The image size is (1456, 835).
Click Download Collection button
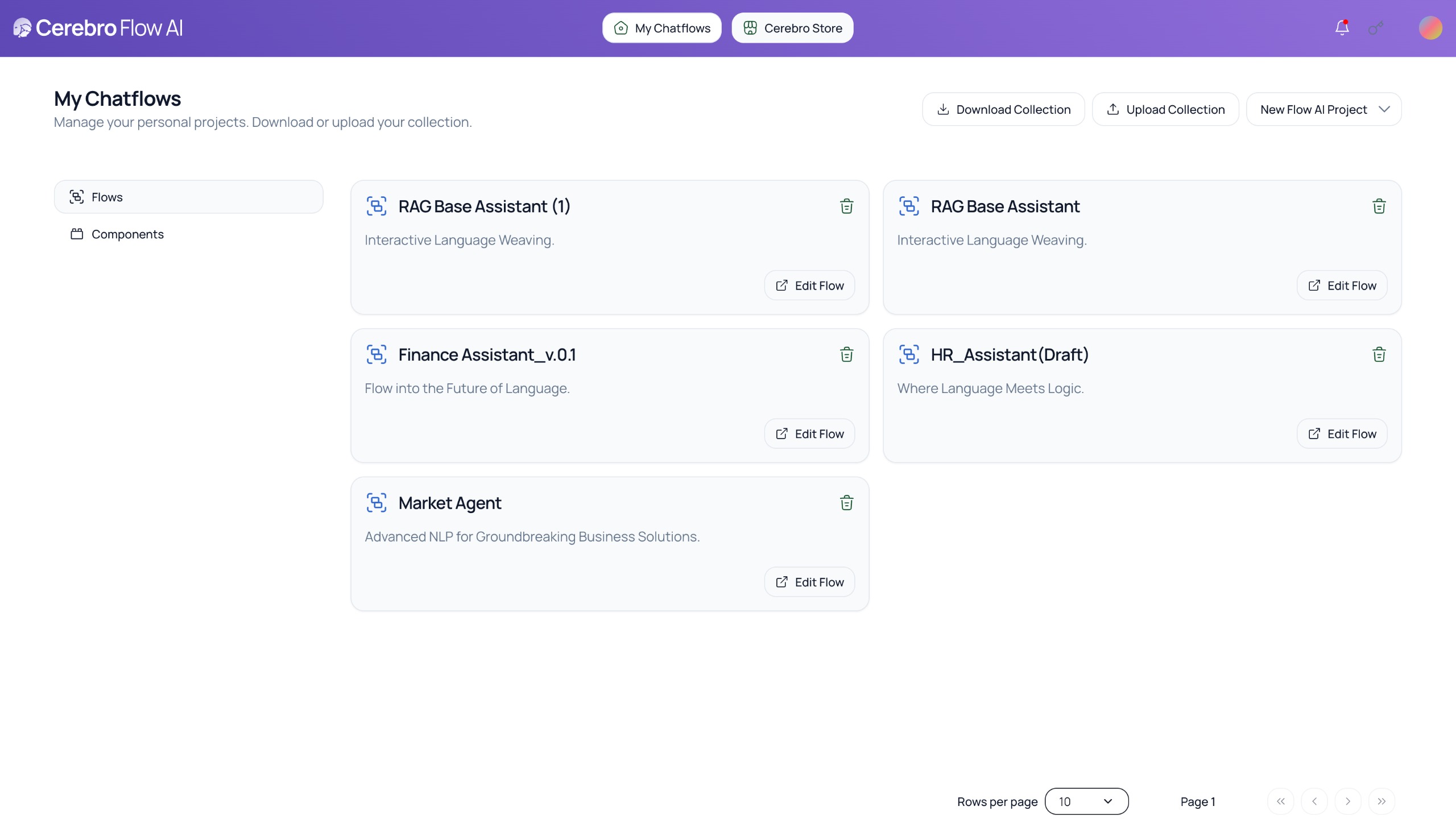1003,110
